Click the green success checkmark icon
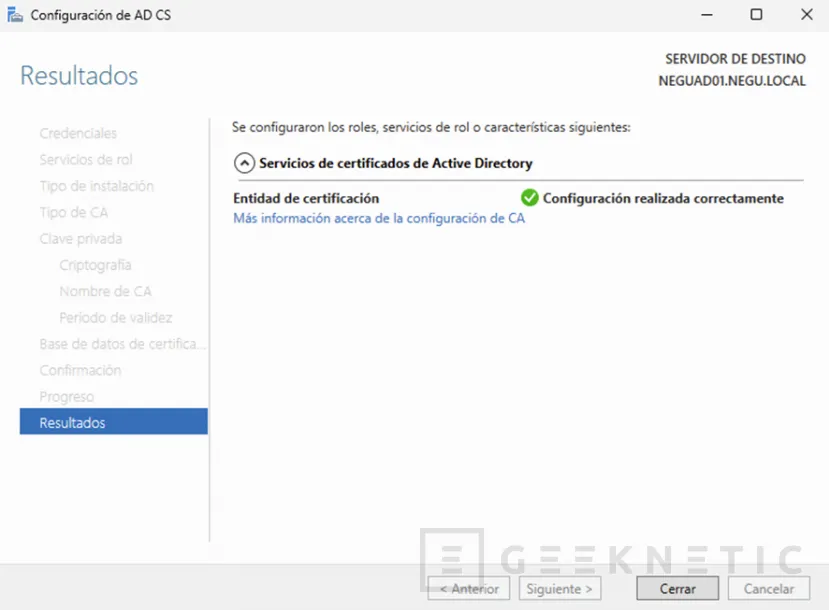The width and height of the screenshot is (829, 610). (x=529, y=197)
